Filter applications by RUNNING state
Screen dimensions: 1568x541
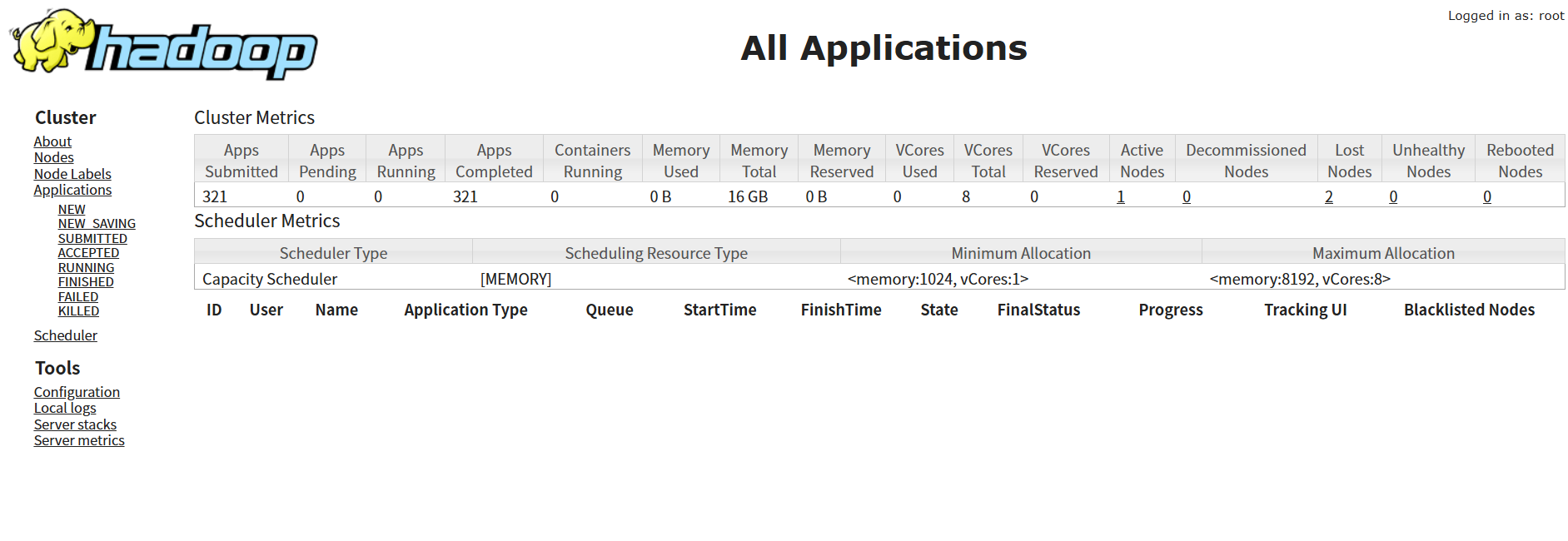86,268
